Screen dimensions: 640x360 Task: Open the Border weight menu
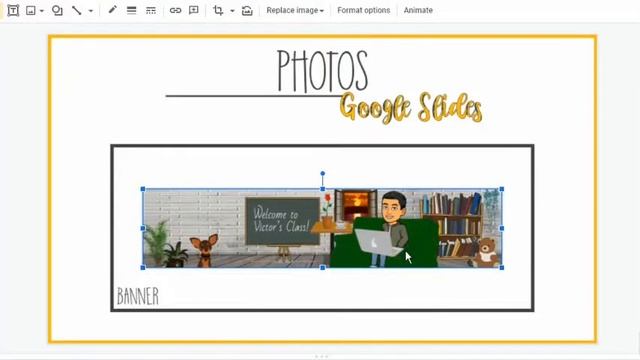131,11
